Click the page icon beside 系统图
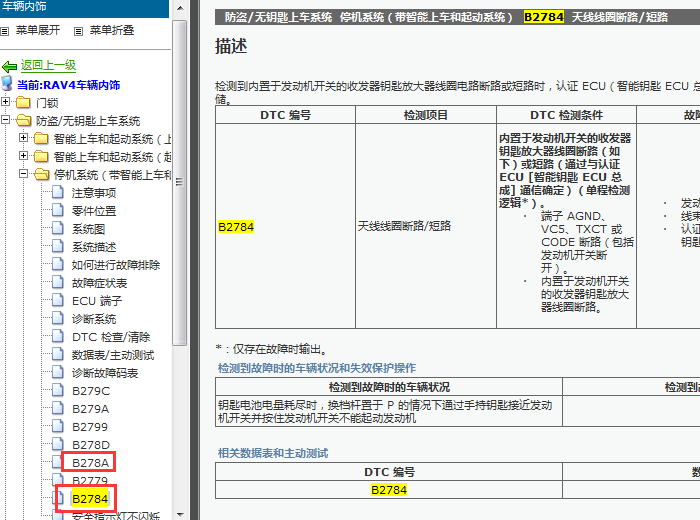Image resolution: width=700 pixels, height=520 pixels. [58, 228]
